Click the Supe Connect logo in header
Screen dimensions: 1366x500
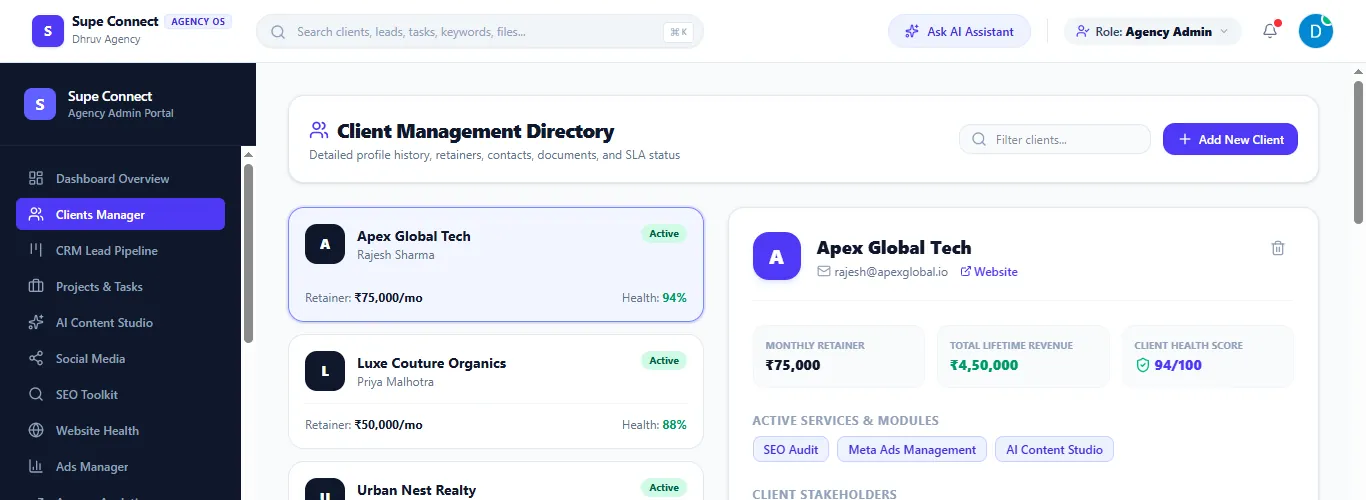pyautogui.click(x=47, y=31)
